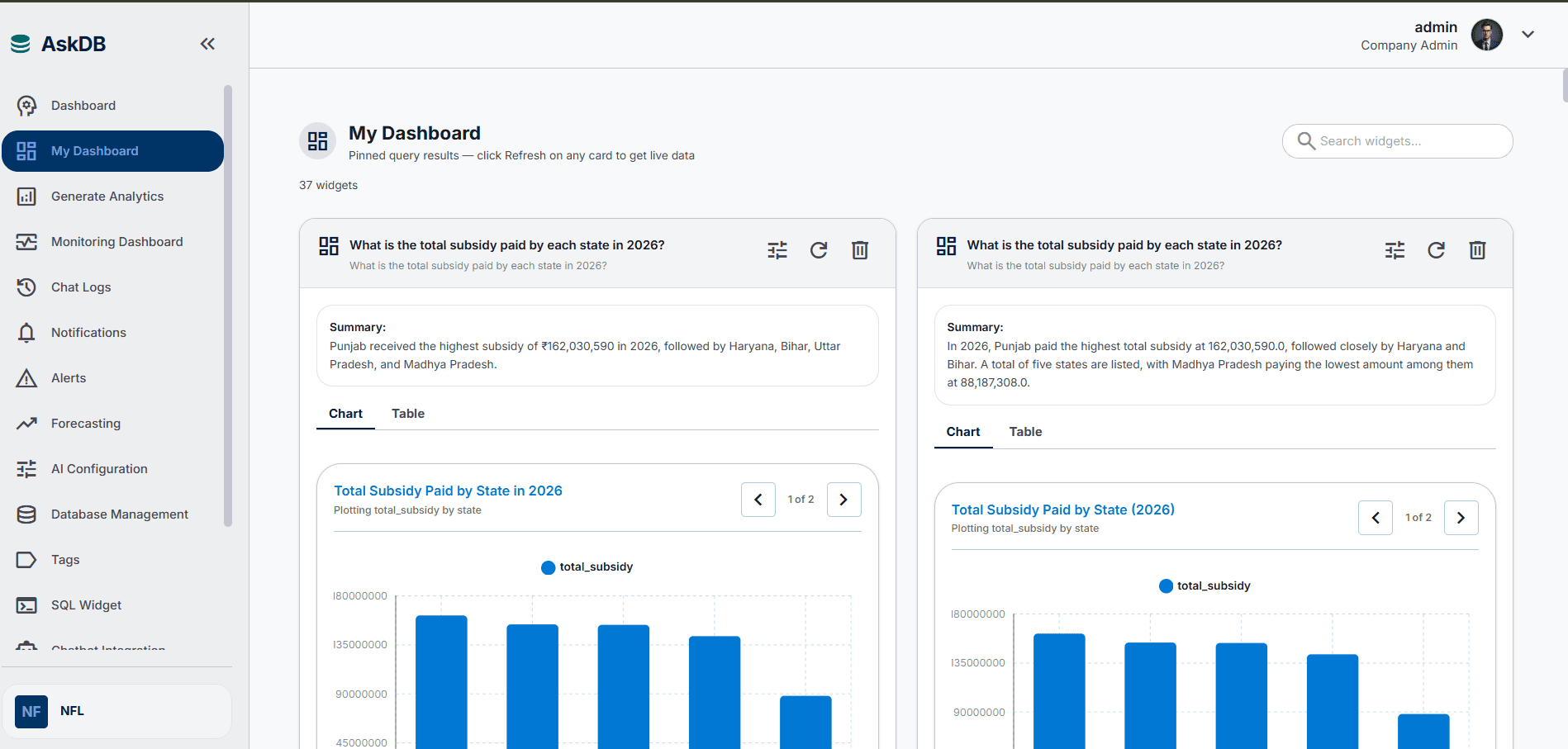
Task: Click the Forecasting trend icon
Action: (26, 424)
